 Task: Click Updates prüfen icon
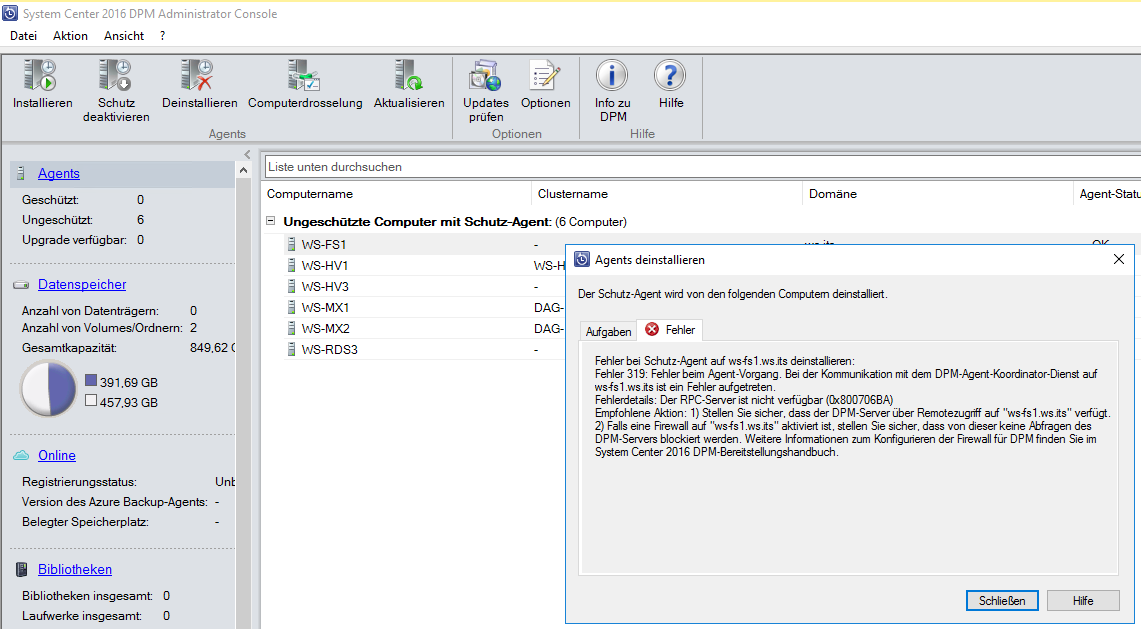click(x=485, y=76)
